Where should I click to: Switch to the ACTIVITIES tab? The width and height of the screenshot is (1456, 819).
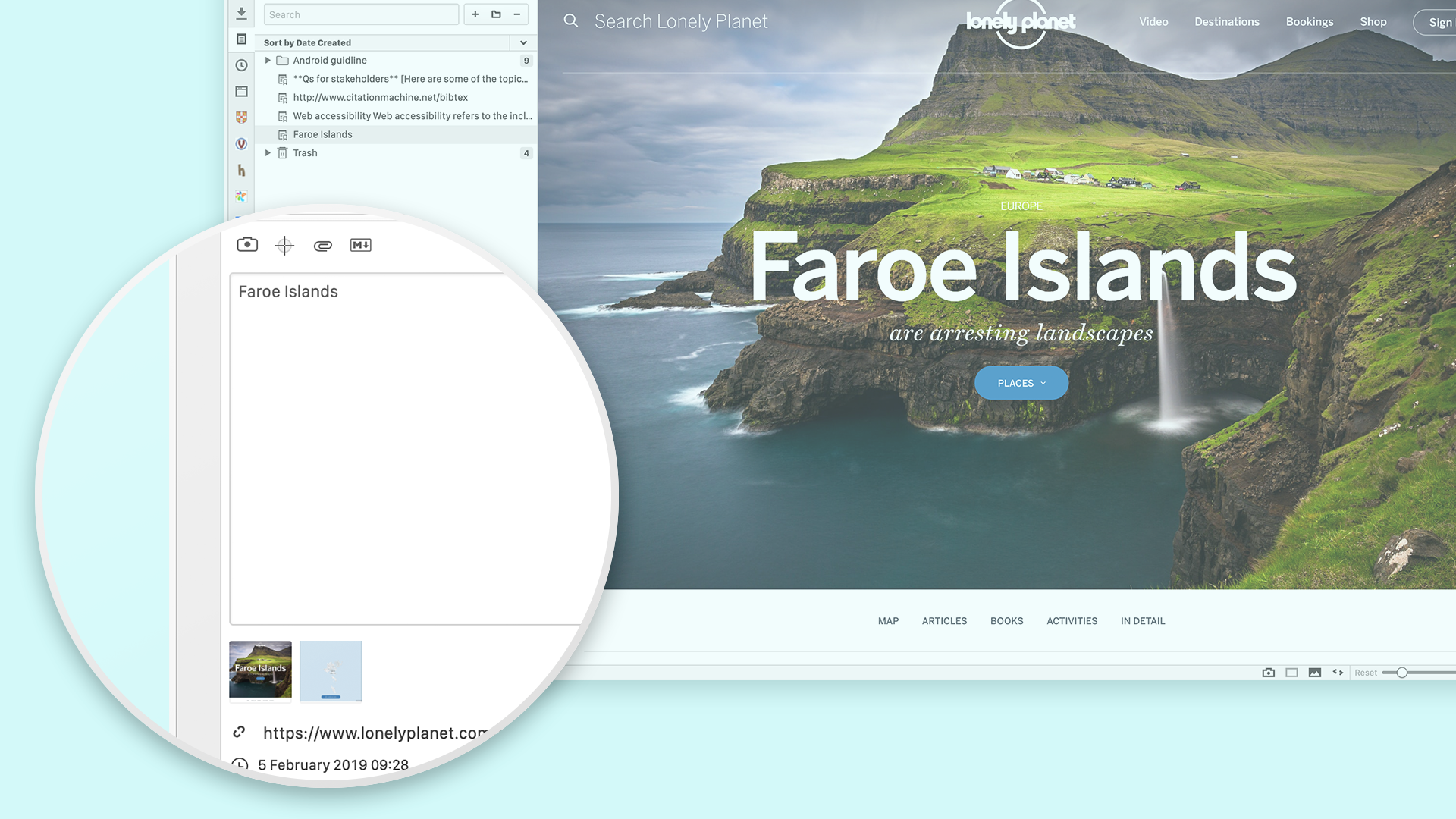(1072, 621)
